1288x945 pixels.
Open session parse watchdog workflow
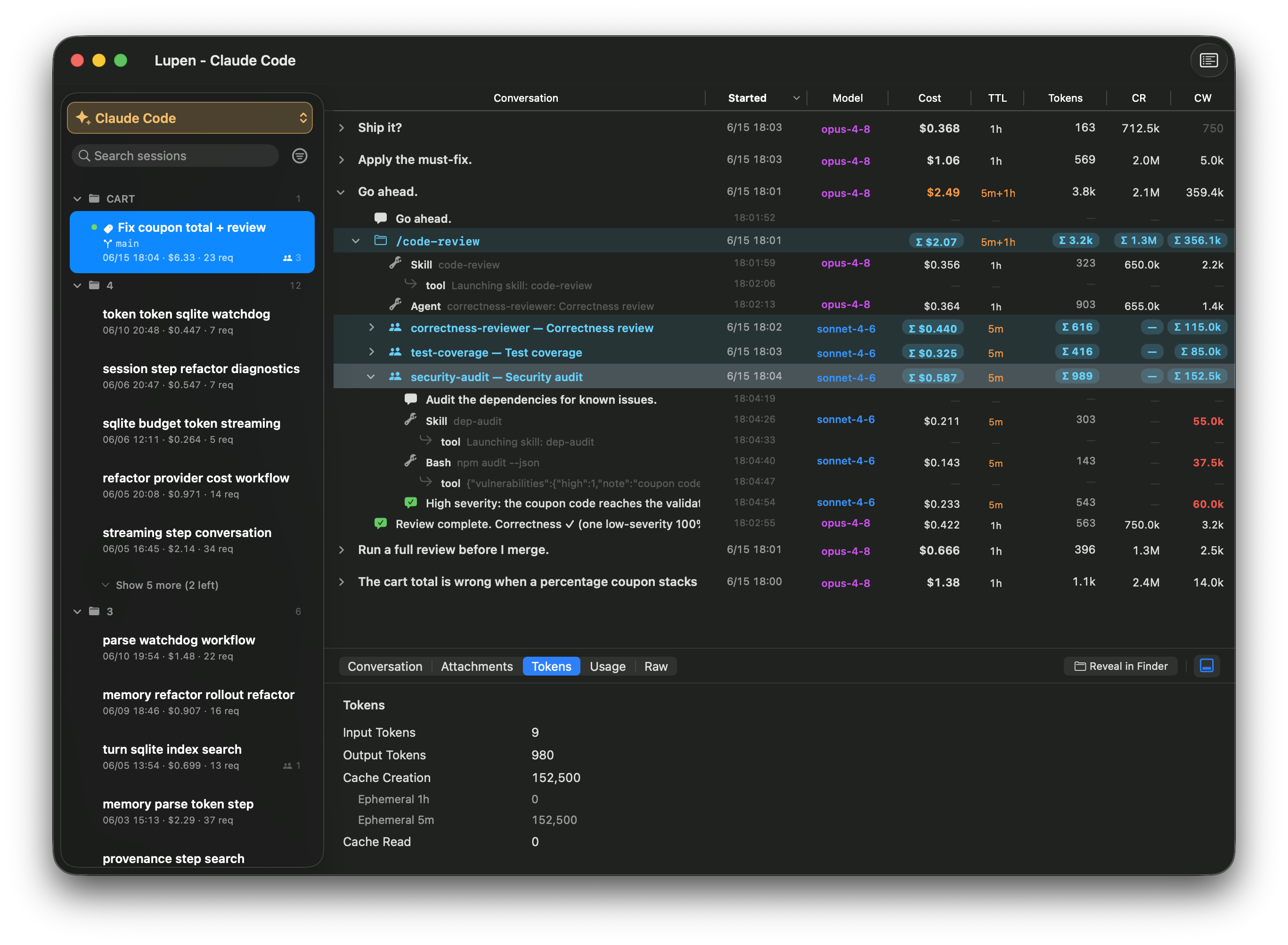pyautogui.click(x=192, y=648)
